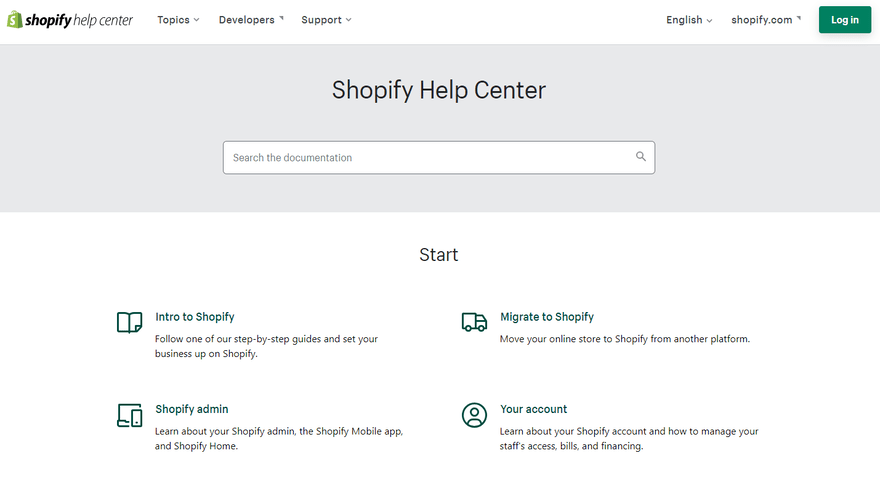Open the Intro to Shopify link

point(195,317)
